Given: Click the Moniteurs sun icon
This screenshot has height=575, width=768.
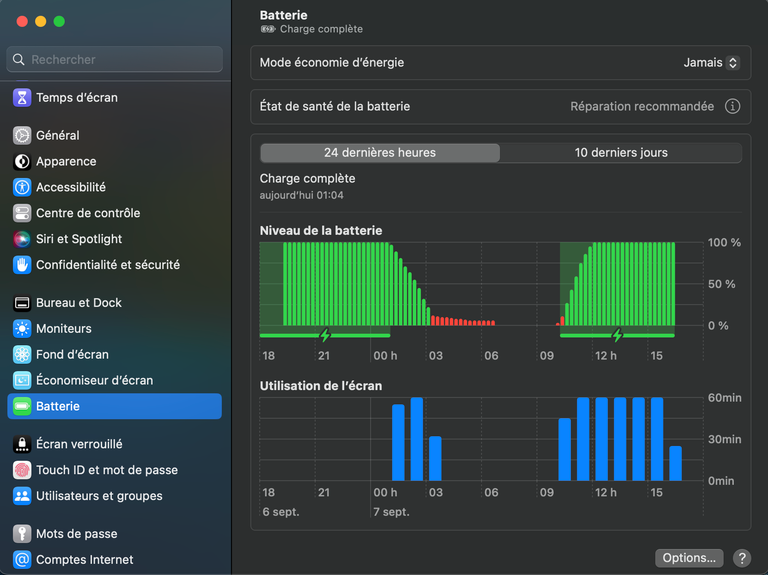Looking at the screenshot, I should click(x=22, y=329).
